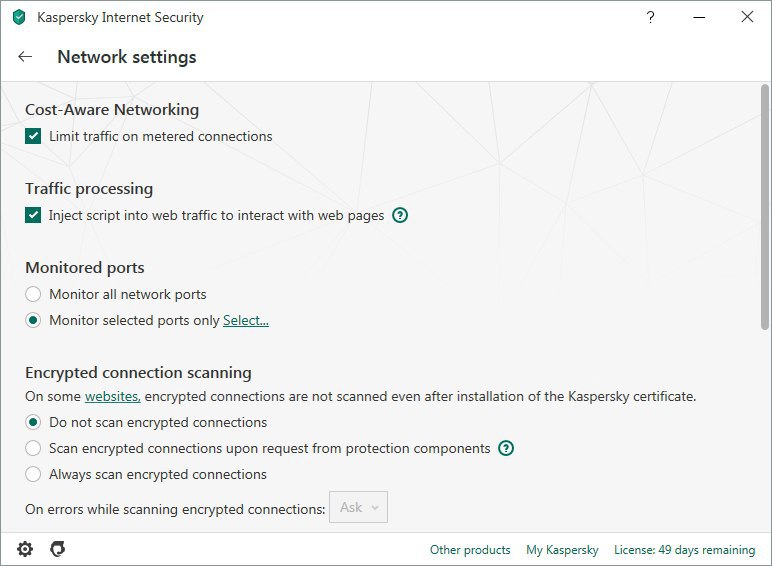Screen dimensions: 772x566
Task: Open My Kaspersky link
Action: pyautogui.click(x=562, y=550)
